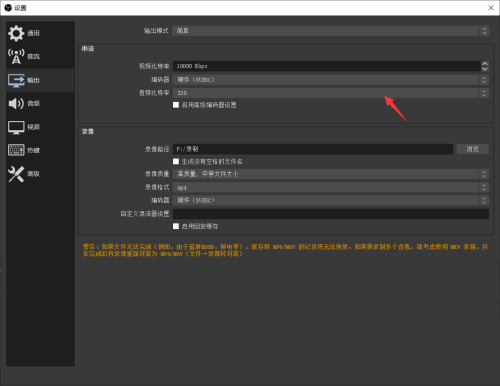Tick 生成没有空格的文件名 checkbox
Image resolution: width=500 pixels, height=386 pixels.
(176, 162)
